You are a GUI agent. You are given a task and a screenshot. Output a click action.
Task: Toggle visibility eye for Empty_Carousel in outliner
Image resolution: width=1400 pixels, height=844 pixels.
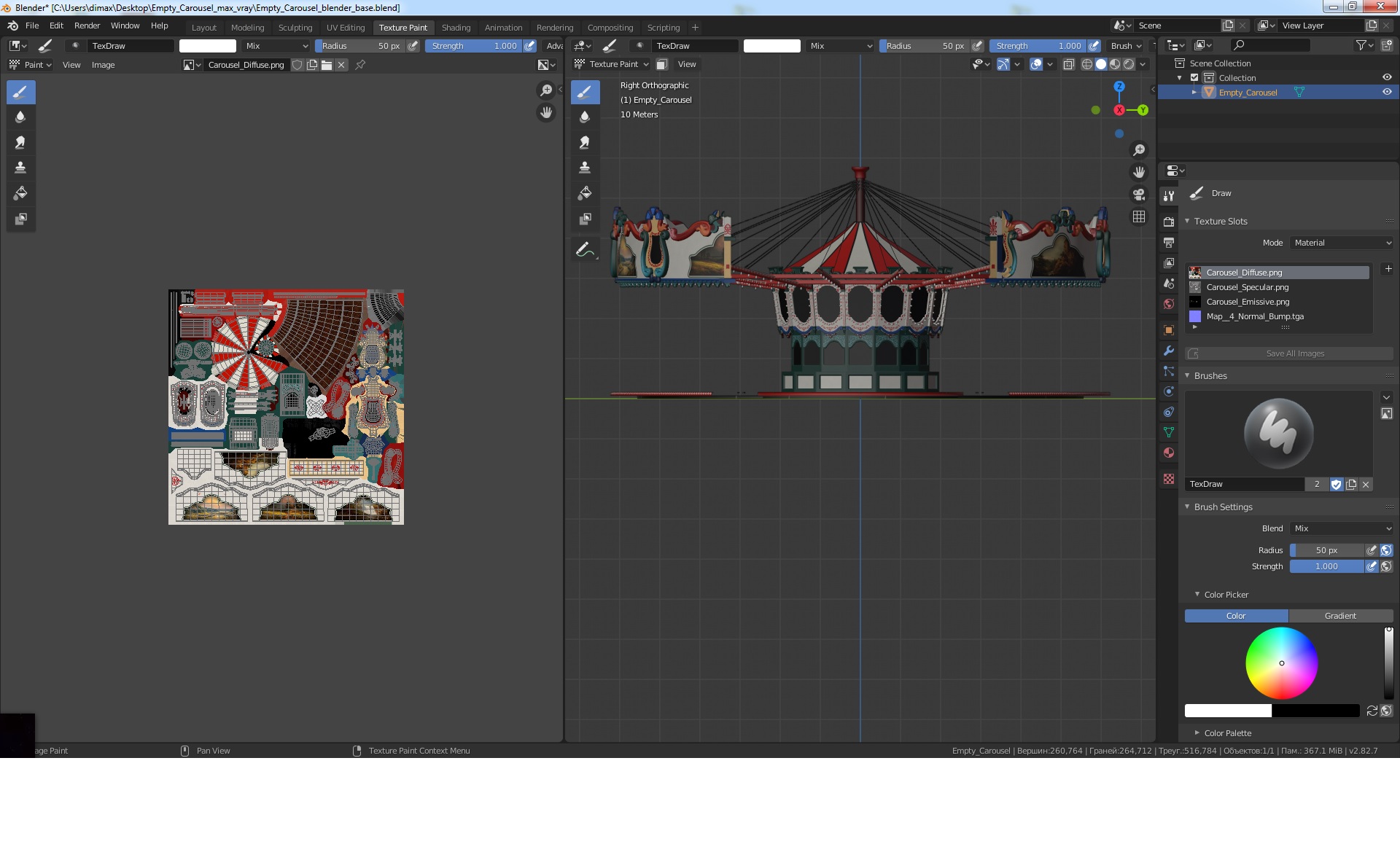[x=1387, y=93]
